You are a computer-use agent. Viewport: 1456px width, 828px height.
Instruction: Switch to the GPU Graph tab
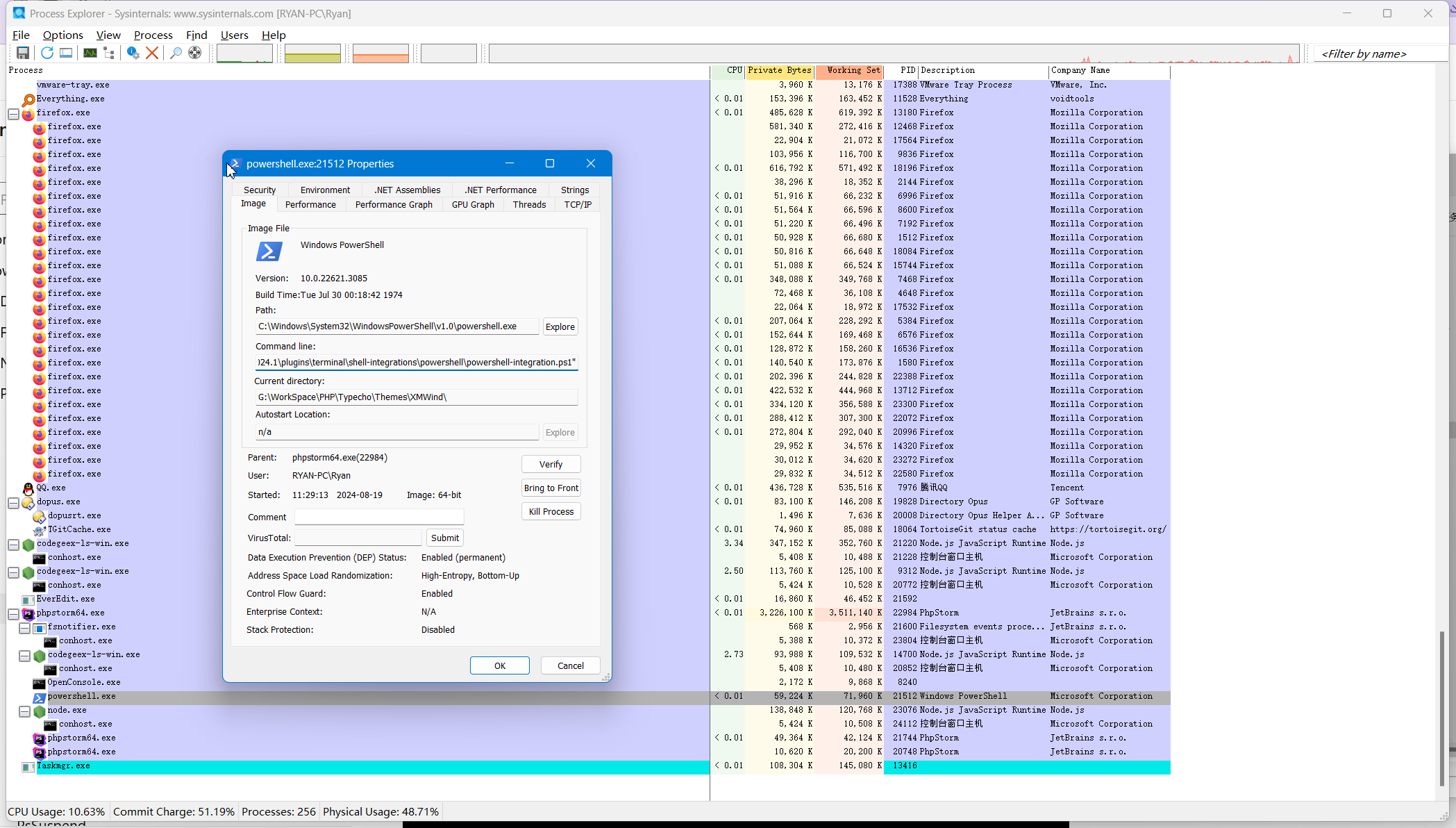(x=473, y=204)
